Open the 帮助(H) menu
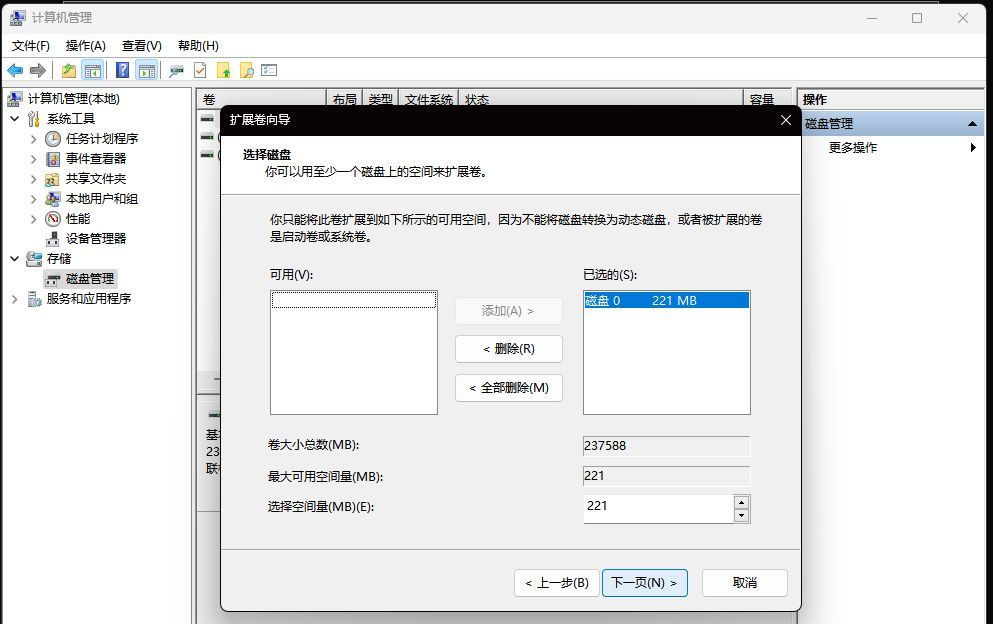The width and height of the screenshot is (993, 624). coord(198,46)
